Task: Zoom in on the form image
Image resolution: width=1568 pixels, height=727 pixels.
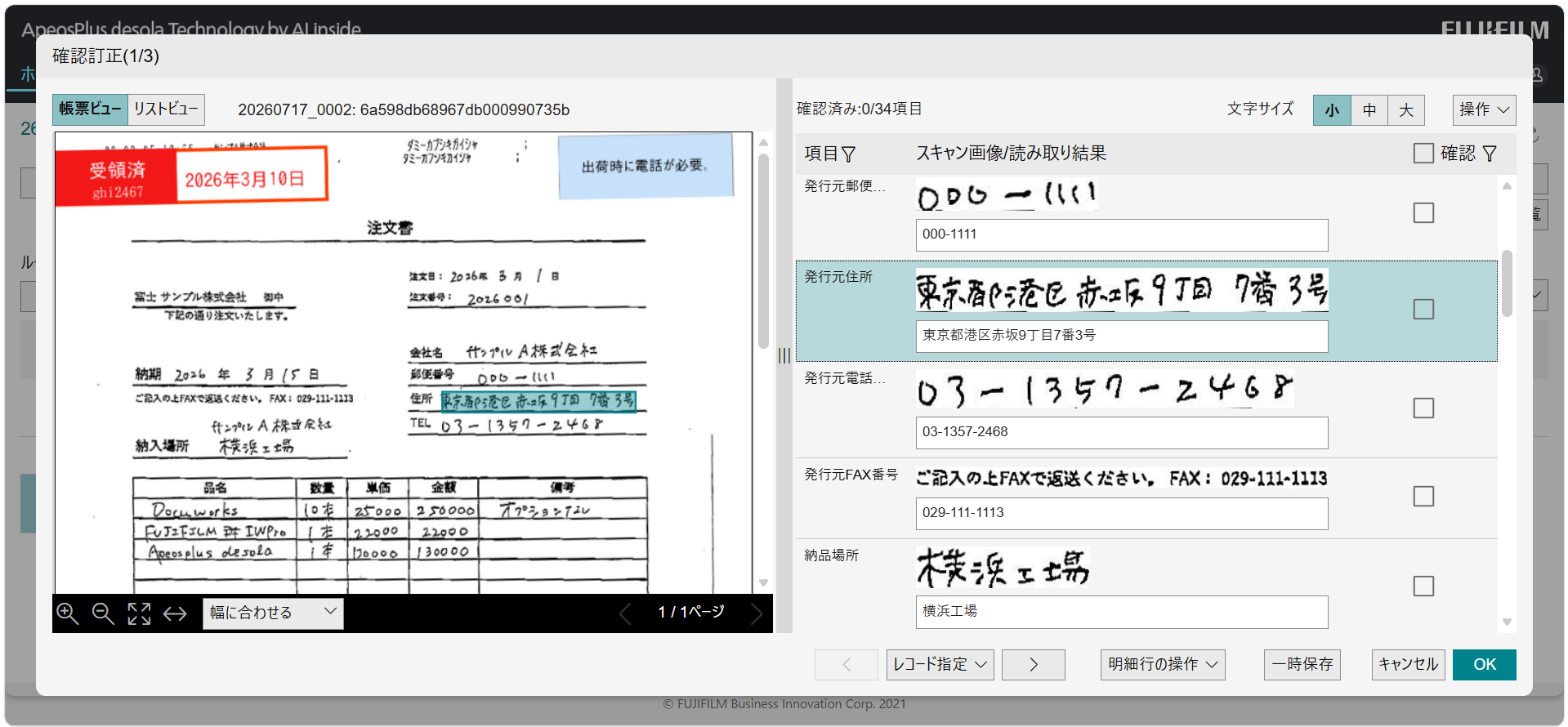Action: [x=68, y=613]
